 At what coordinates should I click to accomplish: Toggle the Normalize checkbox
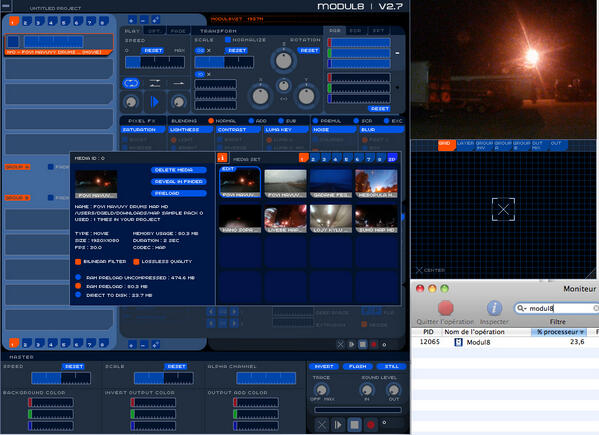(x=228, y=40)
